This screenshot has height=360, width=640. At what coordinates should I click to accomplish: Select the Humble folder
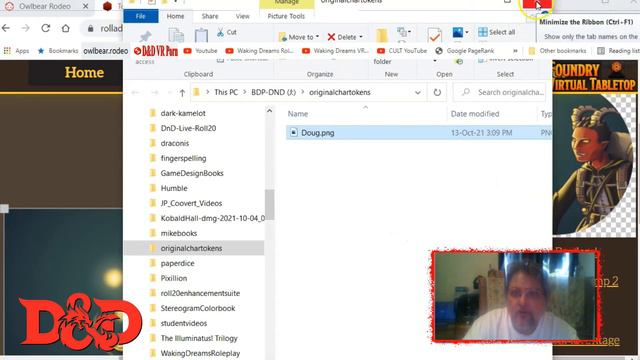point(174,188)
